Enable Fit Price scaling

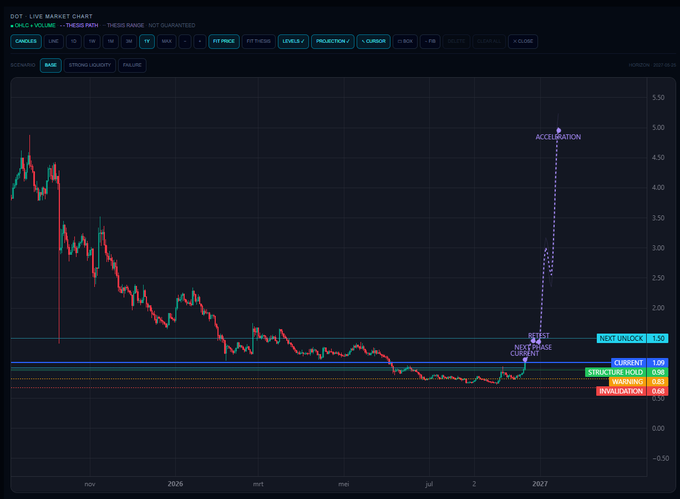click(x=224, y=41)
